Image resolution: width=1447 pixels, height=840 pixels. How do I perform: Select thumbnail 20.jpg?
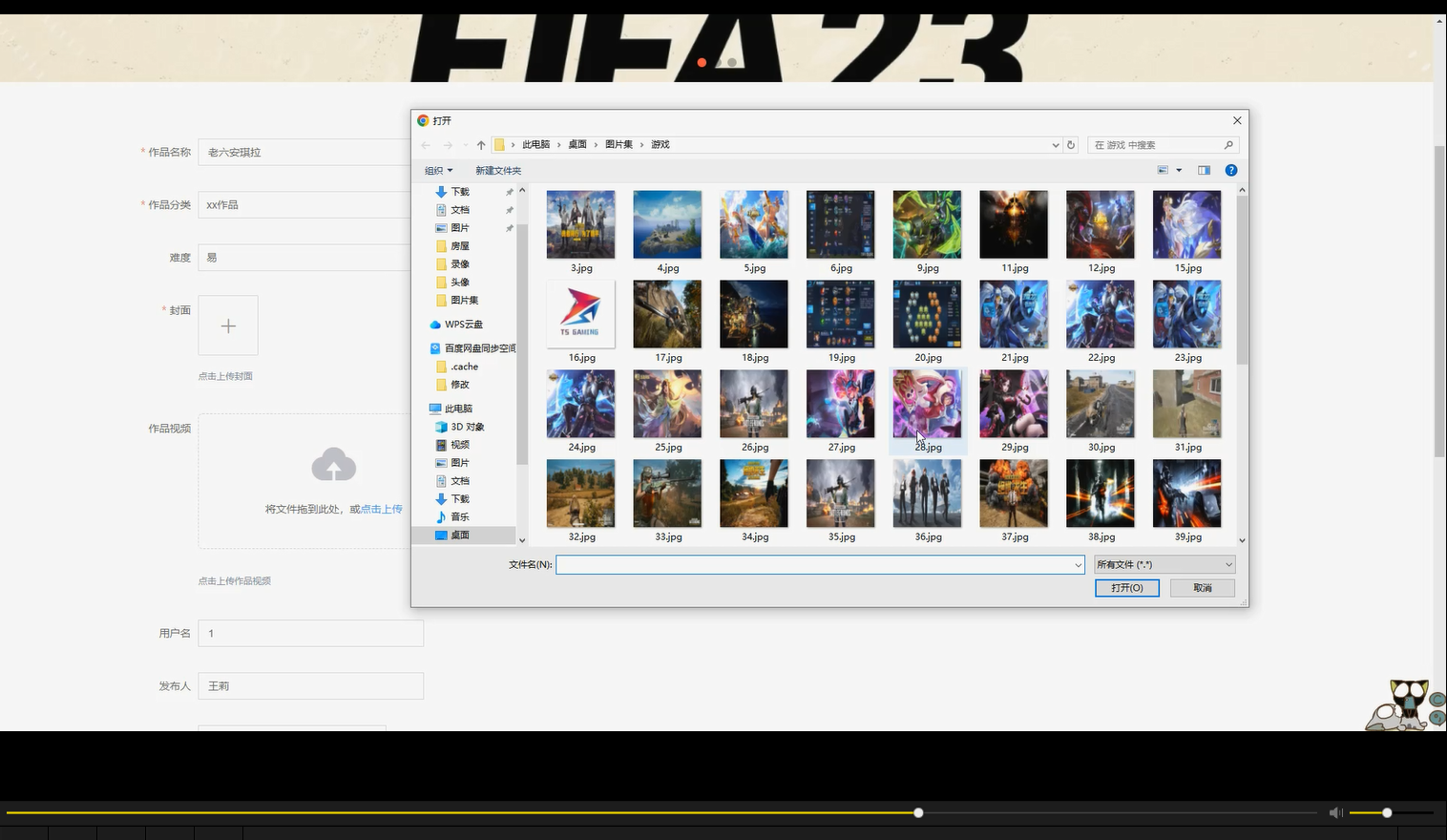928,314
